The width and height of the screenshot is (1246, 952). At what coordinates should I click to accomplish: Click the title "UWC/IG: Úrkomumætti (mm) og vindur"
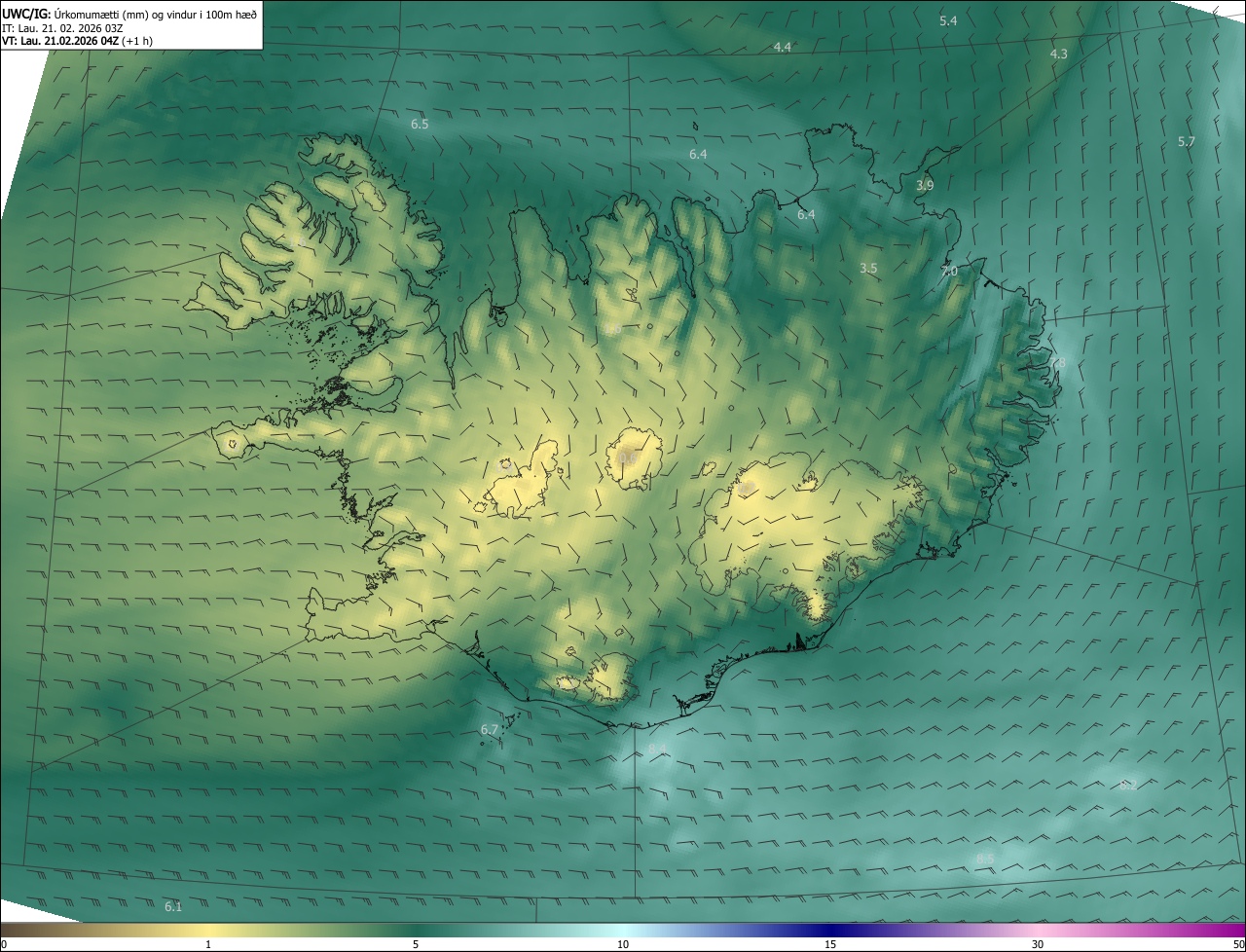click(129, 14)
